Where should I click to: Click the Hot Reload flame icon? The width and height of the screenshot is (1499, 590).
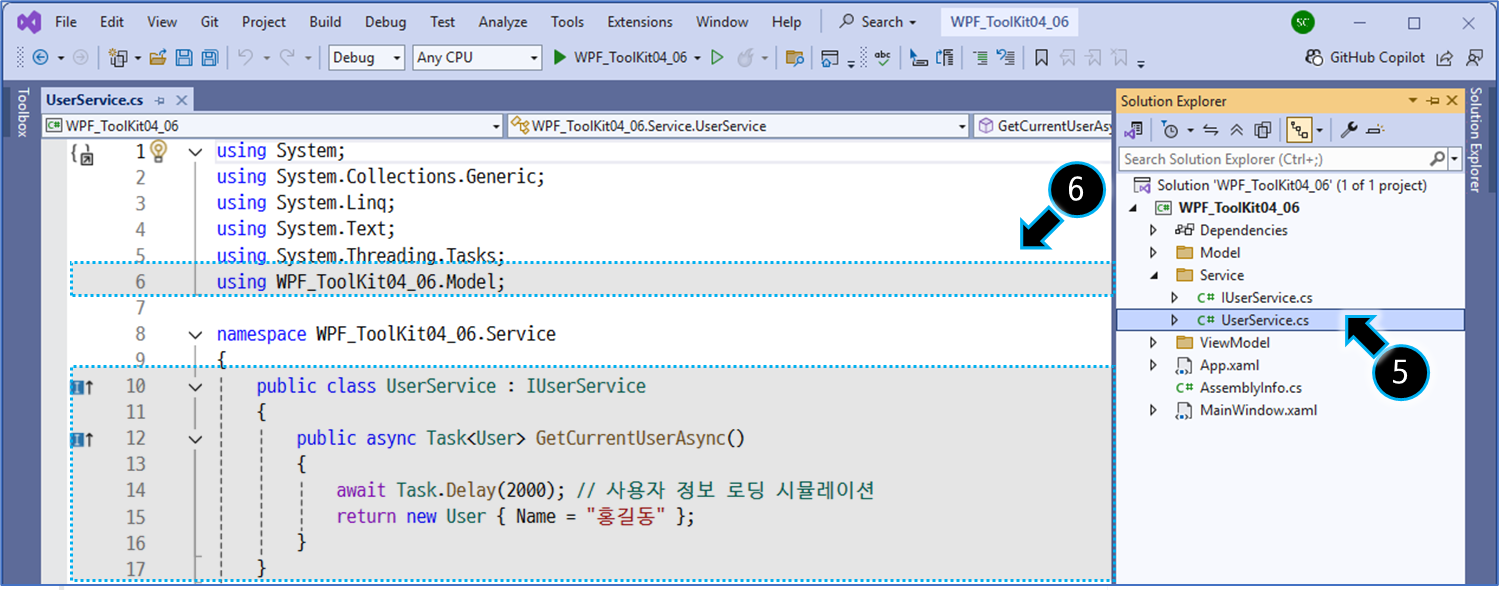(x=746, y=58)
